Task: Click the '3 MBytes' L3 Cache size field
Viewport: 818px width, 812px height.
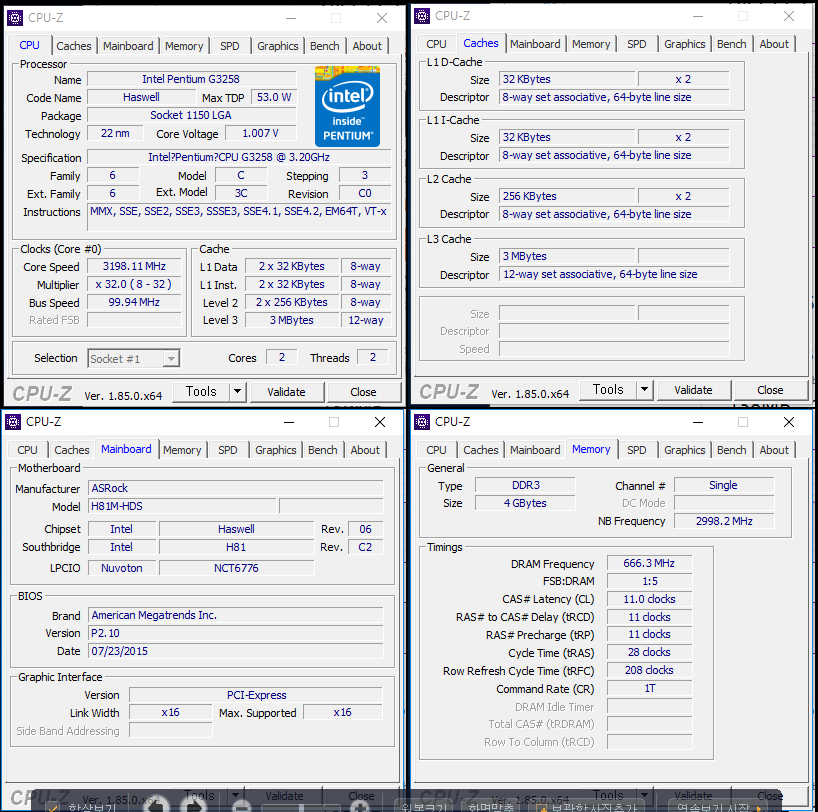Action: pos(567,256)
